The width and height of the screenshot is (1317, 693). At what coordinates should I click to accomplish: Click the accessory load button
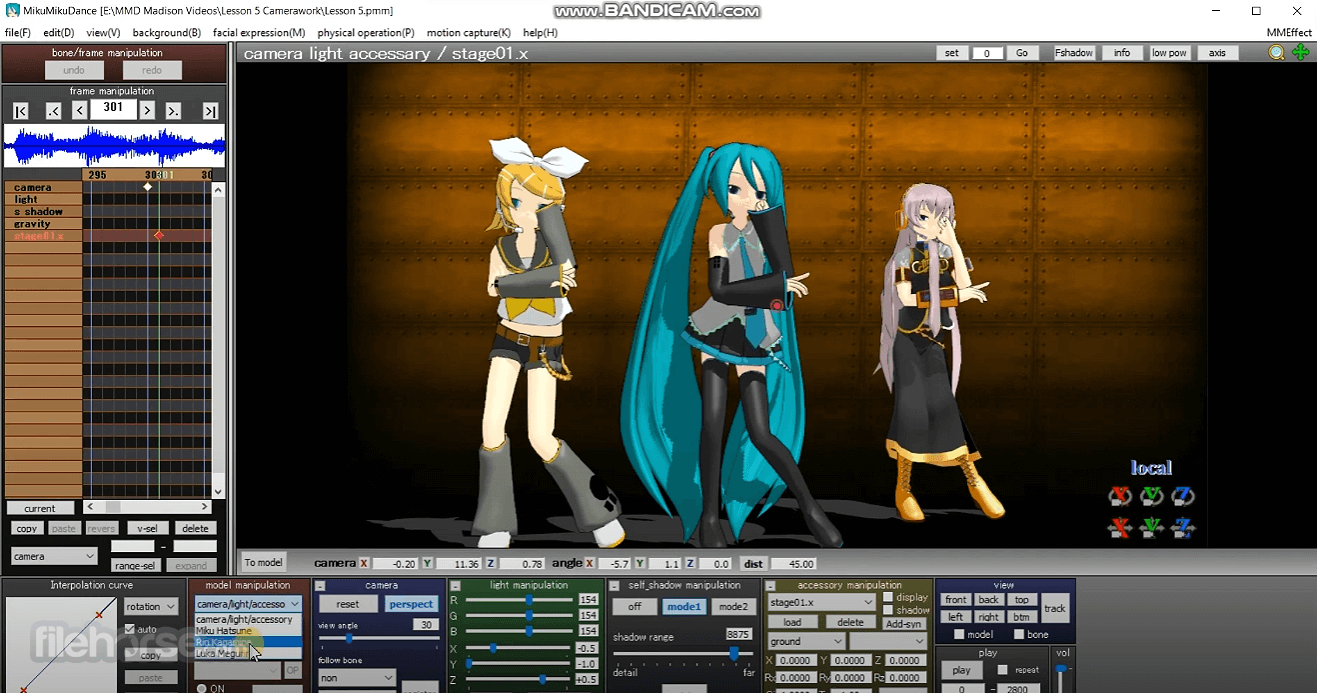tap(793, 622)
